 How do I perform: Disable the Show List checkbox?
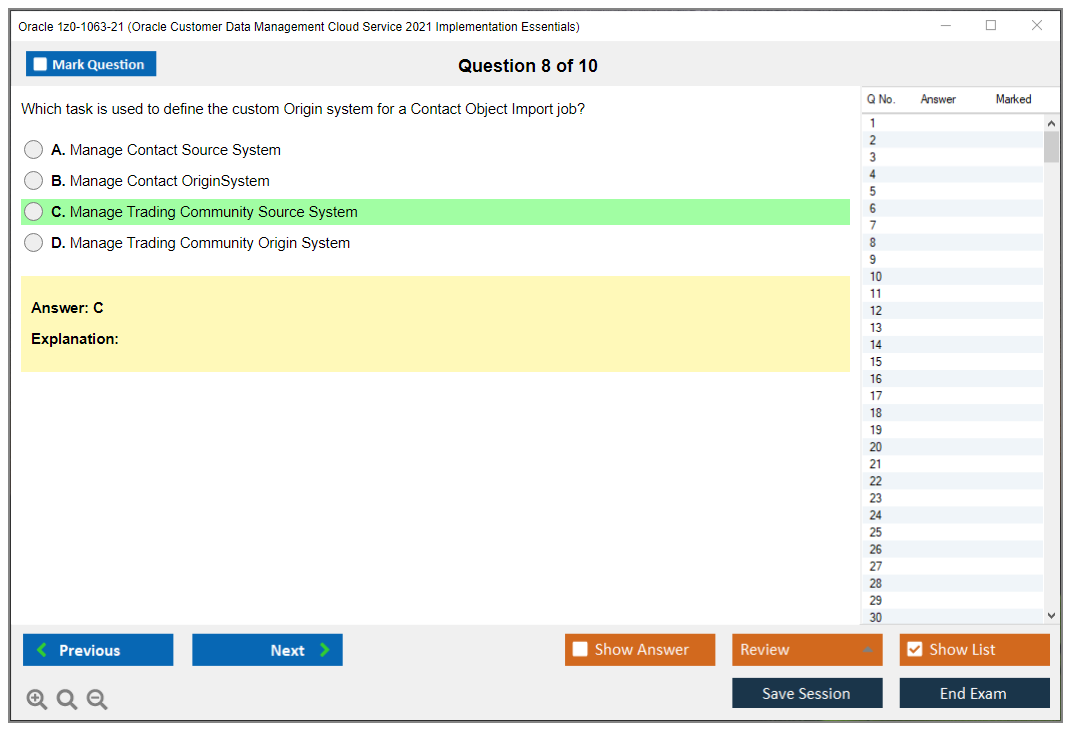[x=914, y=649]
